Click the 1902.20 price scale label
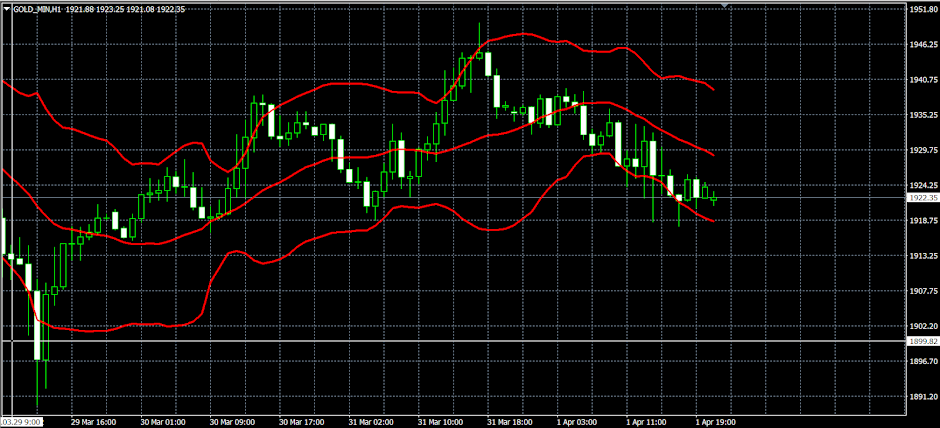This screenshot has height=428, width=940. click(x=924, y=327)
